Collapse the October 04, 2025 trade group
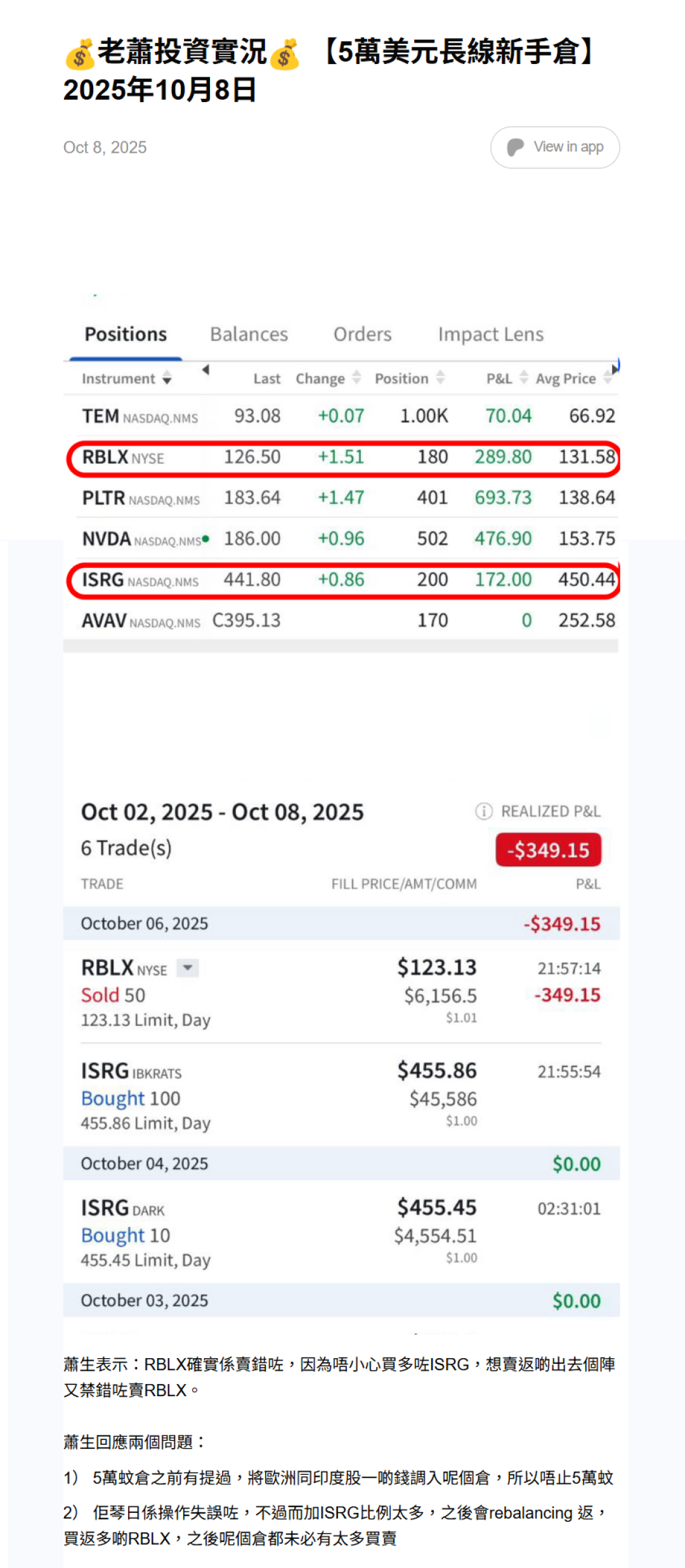 tap(341, 1163)
